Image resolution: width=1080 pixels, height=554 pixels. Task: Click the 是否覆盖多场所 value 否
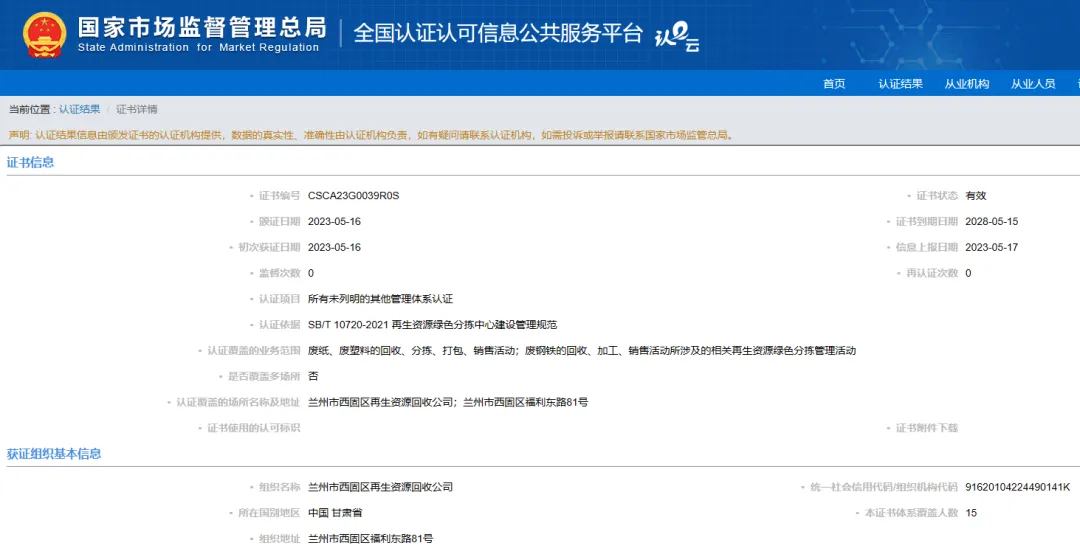pos(313,376)
